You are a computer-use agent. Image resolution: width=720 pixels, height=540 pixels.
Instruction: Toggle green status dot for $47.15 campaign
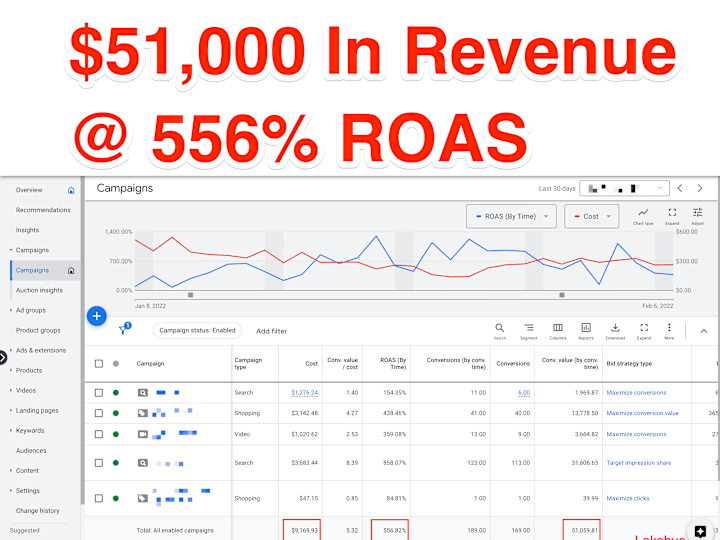pos(116,498)
